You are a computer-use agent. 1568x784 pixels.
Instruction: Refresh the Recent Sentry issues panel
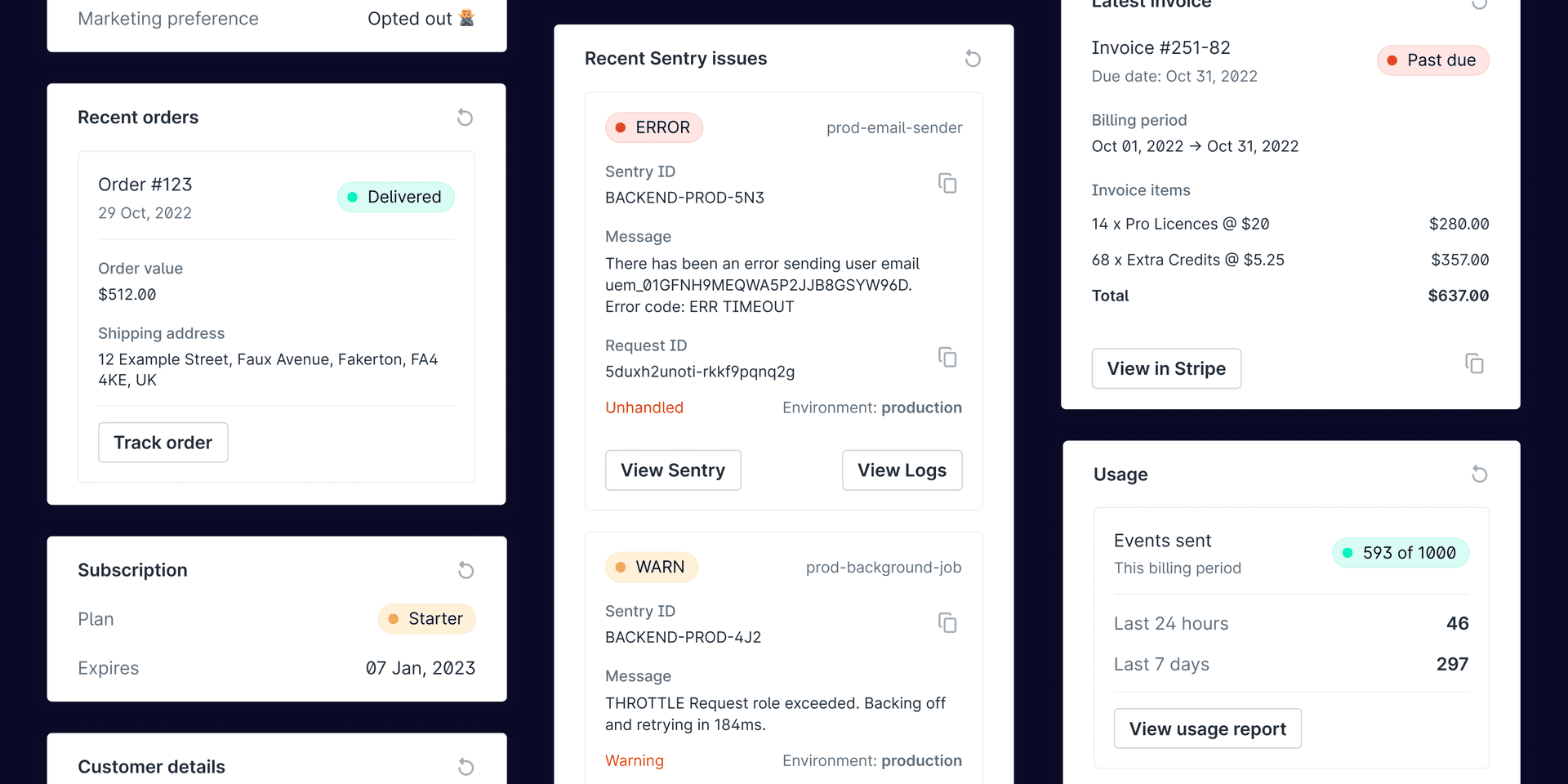click(x=972, y=59)
